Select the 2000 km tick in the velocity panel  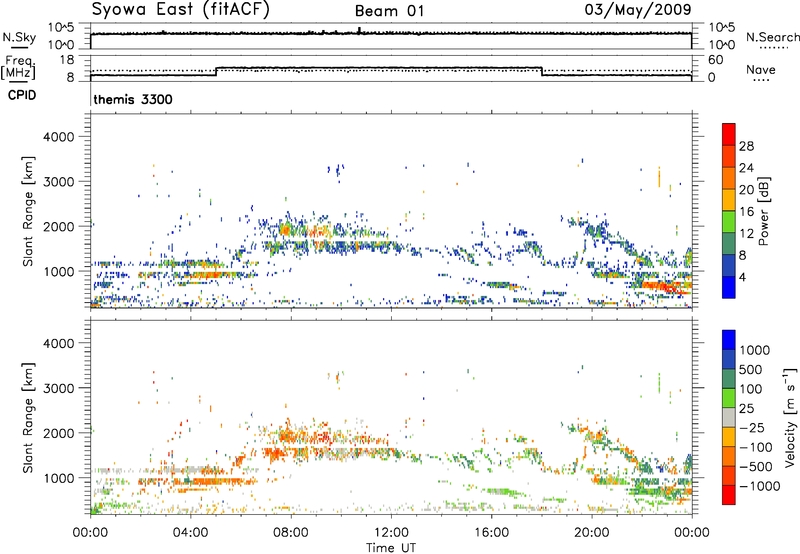[58, 433]
